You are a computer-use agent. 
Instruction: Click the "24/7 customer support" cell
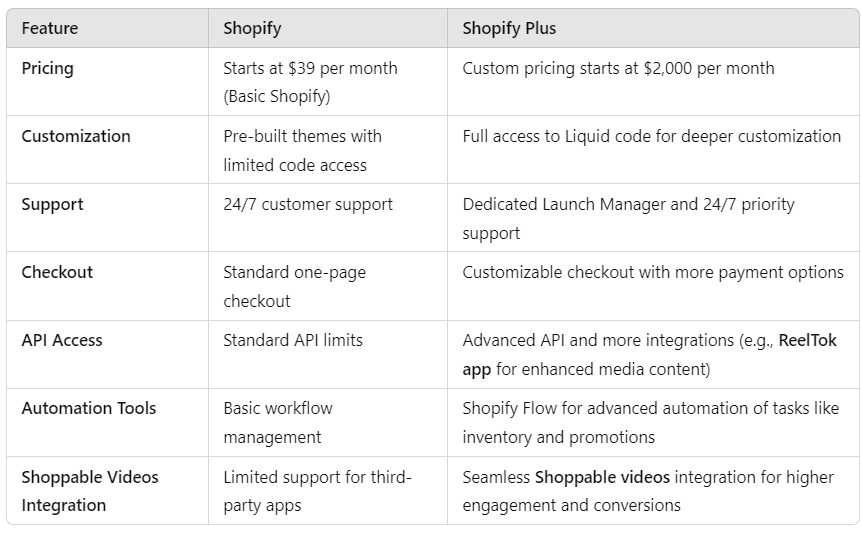308,204
